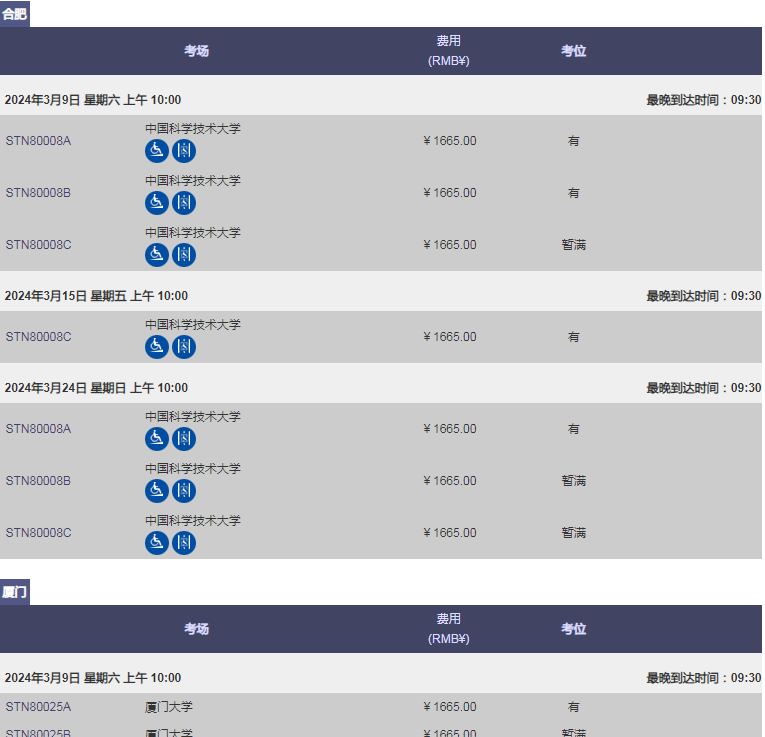This screenshot has width=765, height=737.
Task: Open test center STN80008A for March 9
Action: point(38,141)
